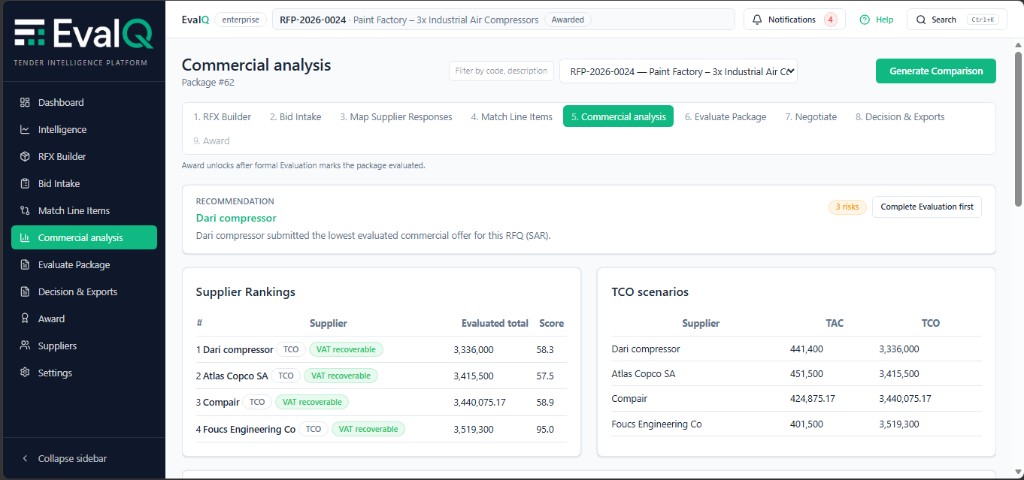Click the Settings gear icon
Screen dimensions: 1024x480
[25, 373]
